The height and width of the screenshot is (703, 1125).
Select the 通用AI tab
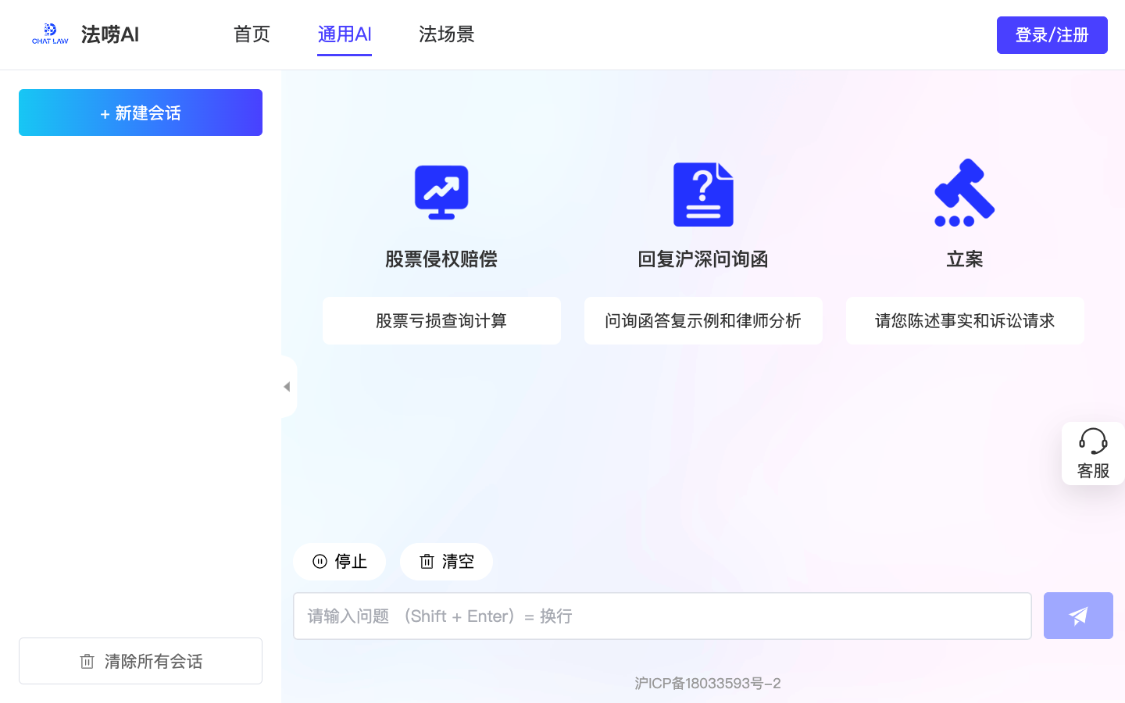[x=344, y=34]
